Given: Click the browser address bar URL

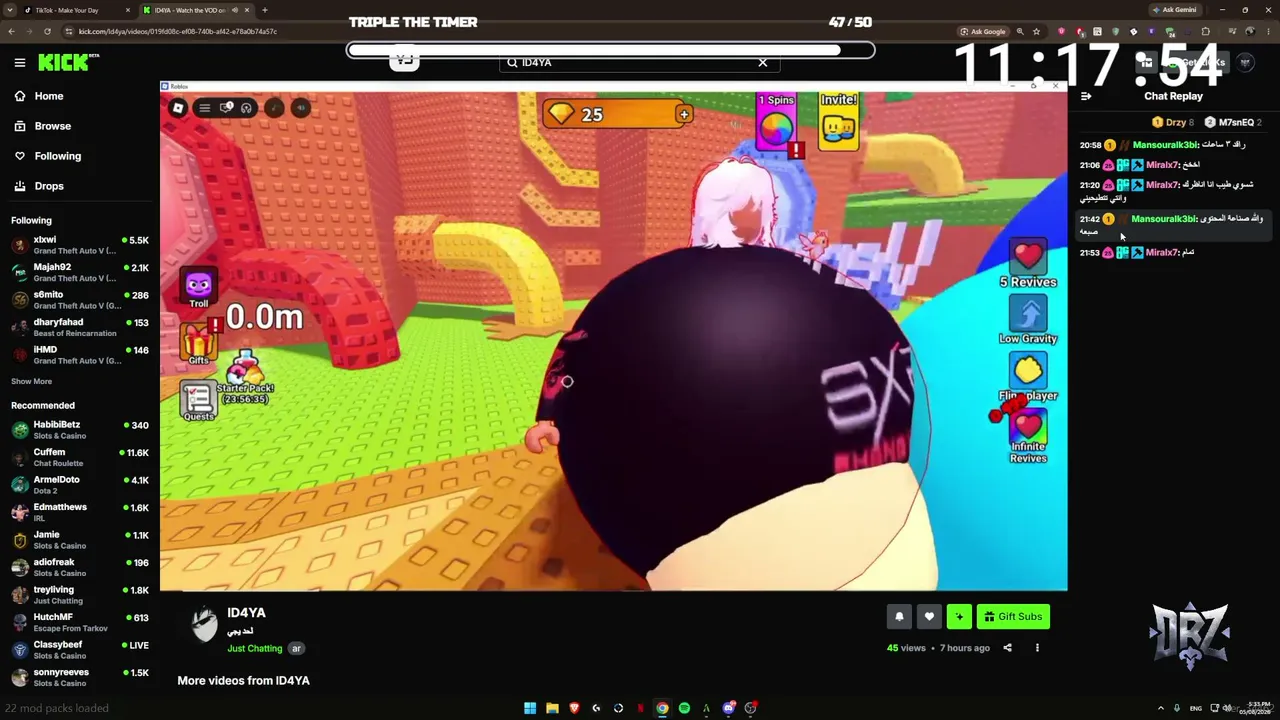Looking at the screenshot, I should tap(178, 31).
